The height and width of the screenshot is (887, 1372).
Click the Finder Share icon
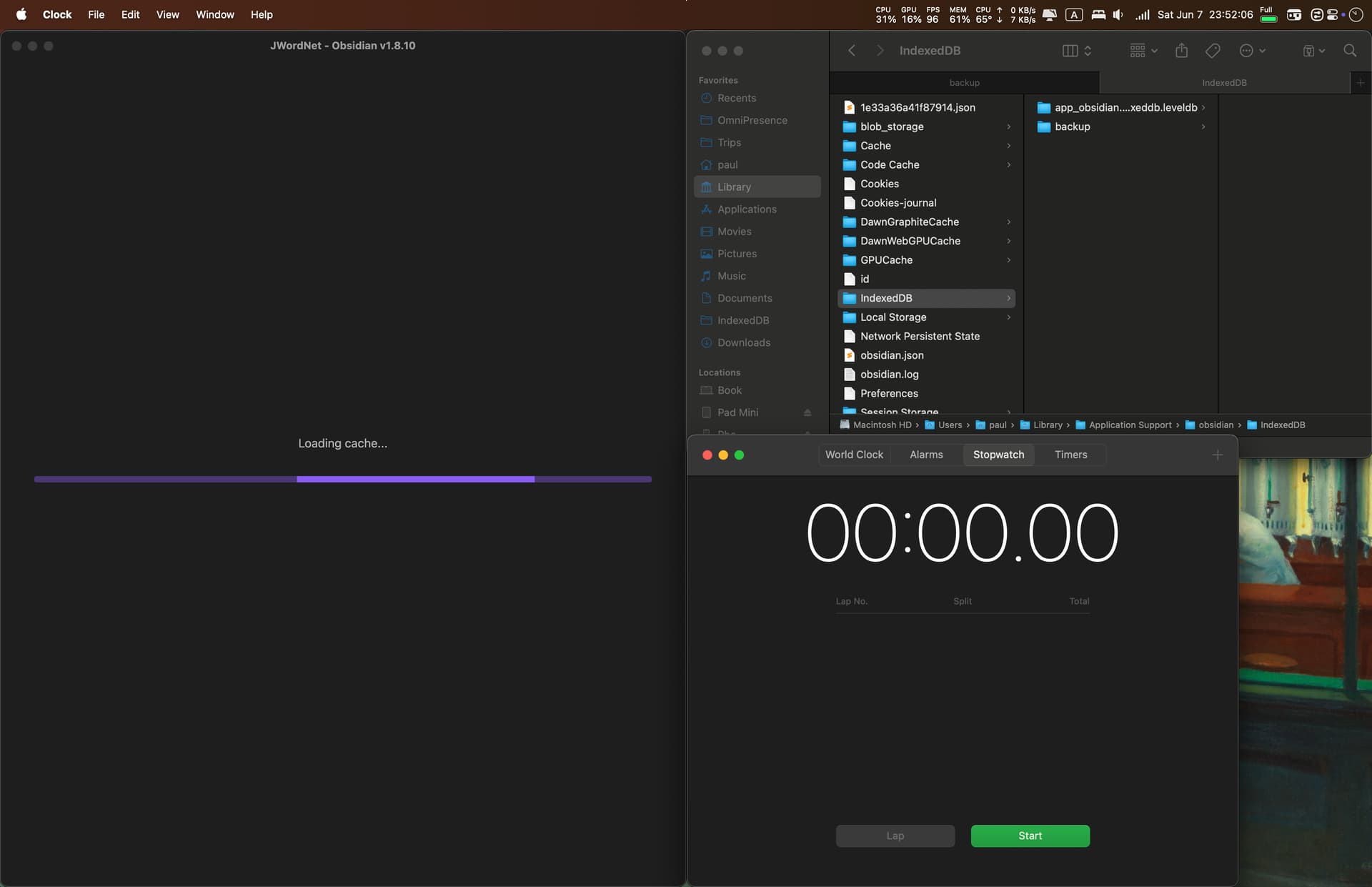[x=1182, y=51]
